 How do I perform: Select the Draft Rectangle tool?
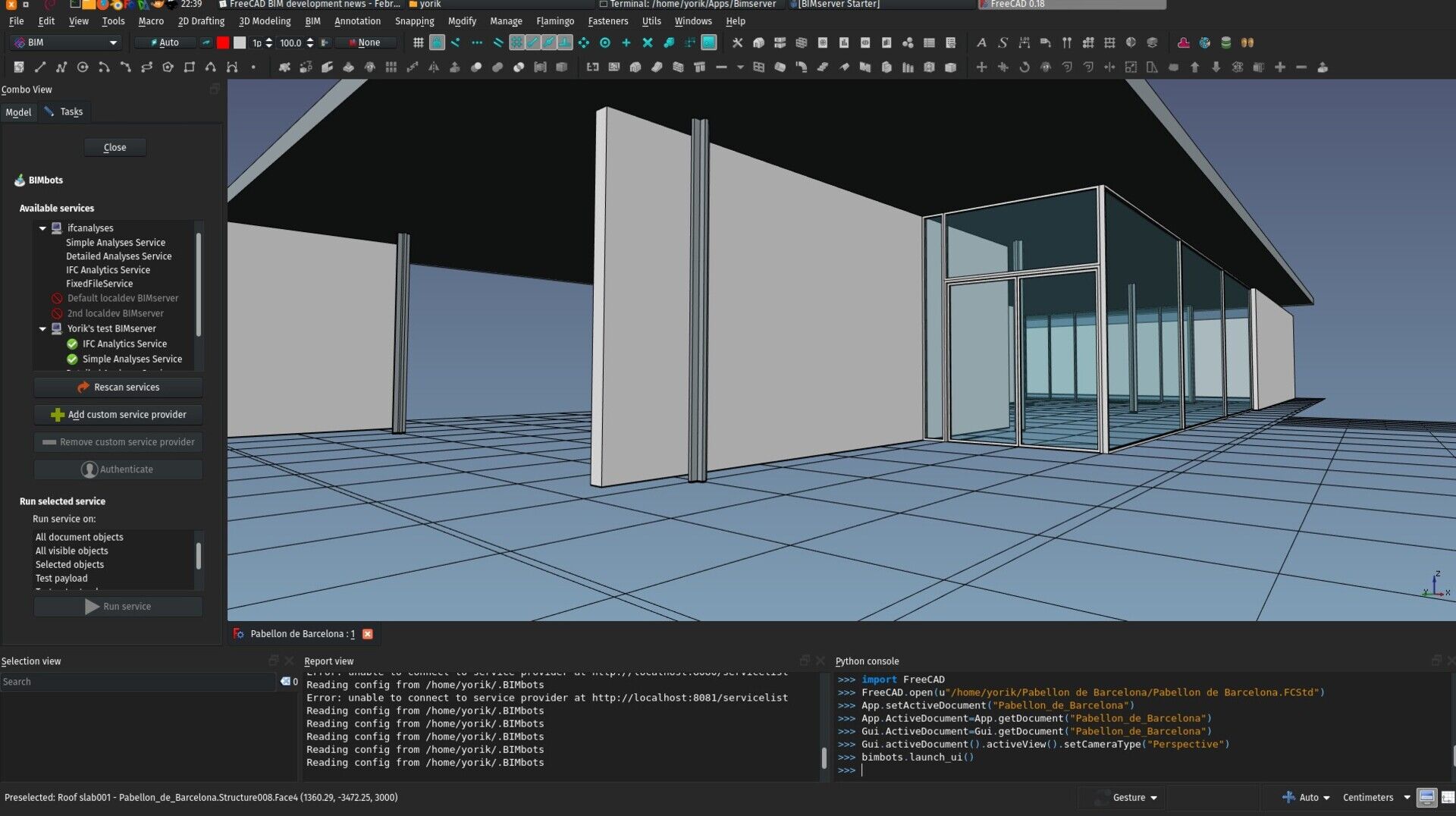[x=190, y=67]
